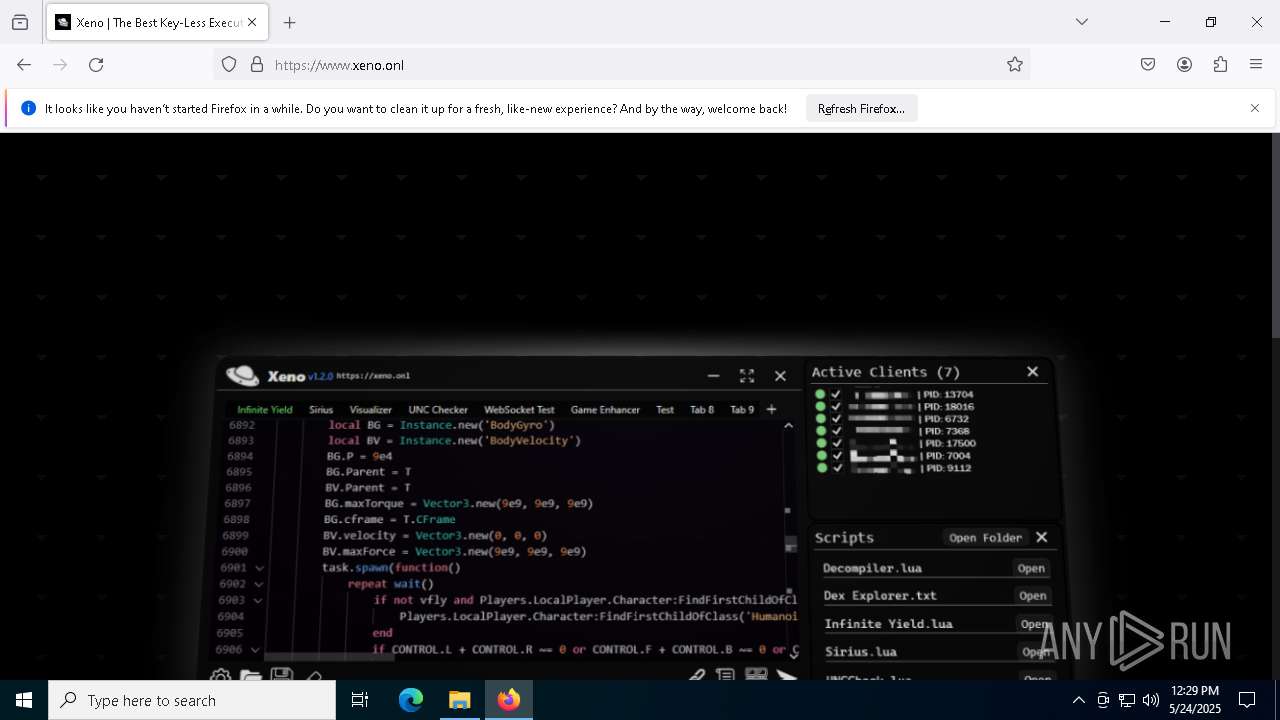Add a new script tab in Xeno
This screenshot has height=720, width=1280.
pyautogui.click(x=771, y=409)
